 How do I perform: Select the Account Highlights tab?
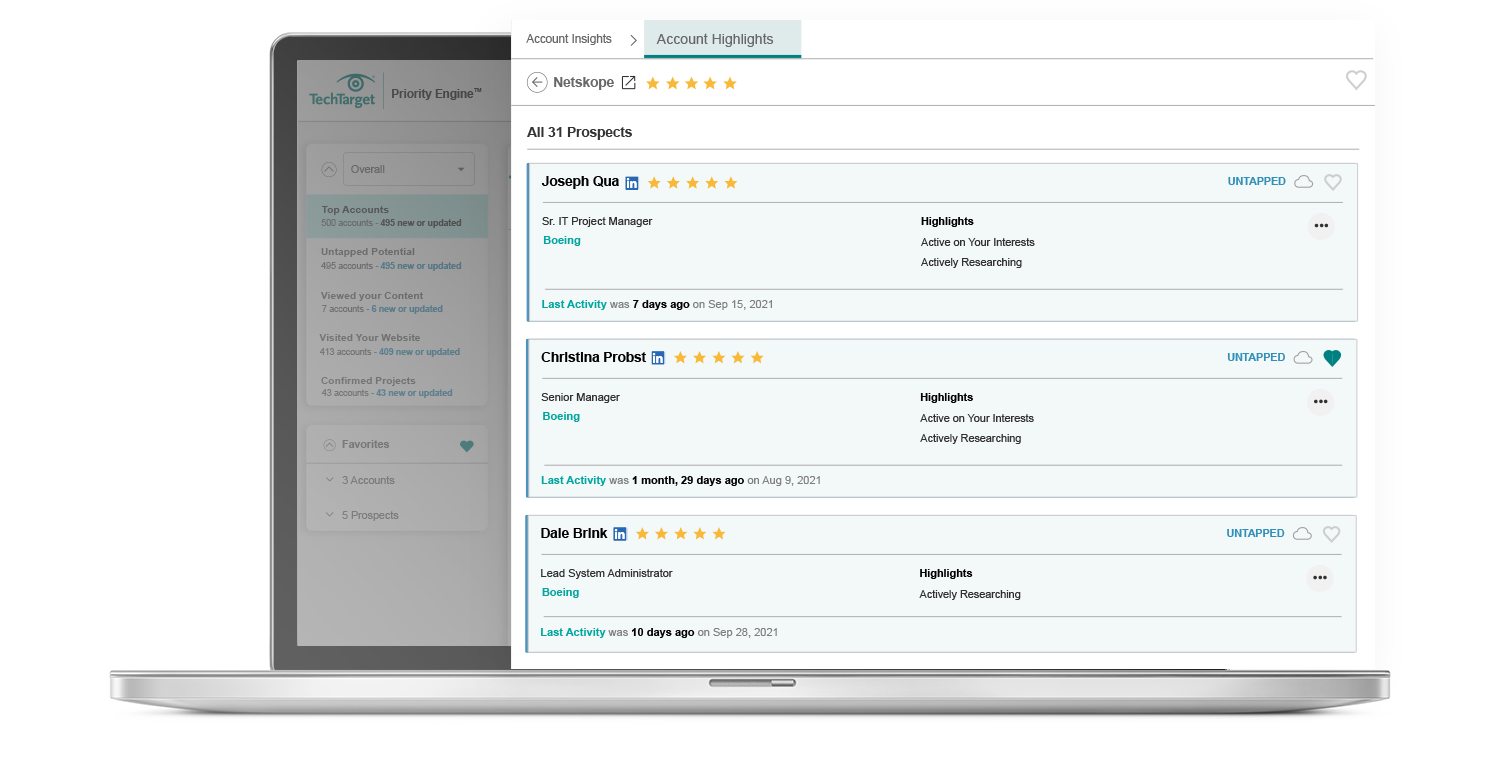(x=715, y=39)
